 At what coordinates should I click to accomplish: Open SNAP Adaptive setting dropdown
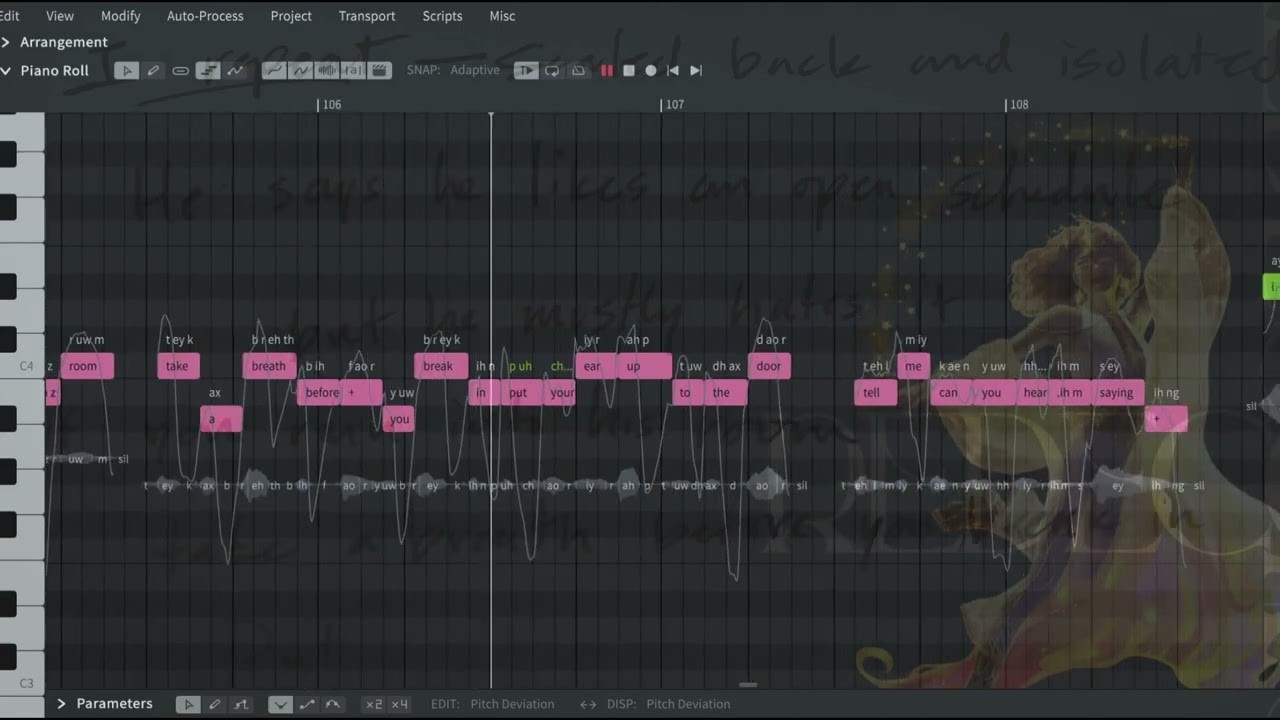click(475, 70)
